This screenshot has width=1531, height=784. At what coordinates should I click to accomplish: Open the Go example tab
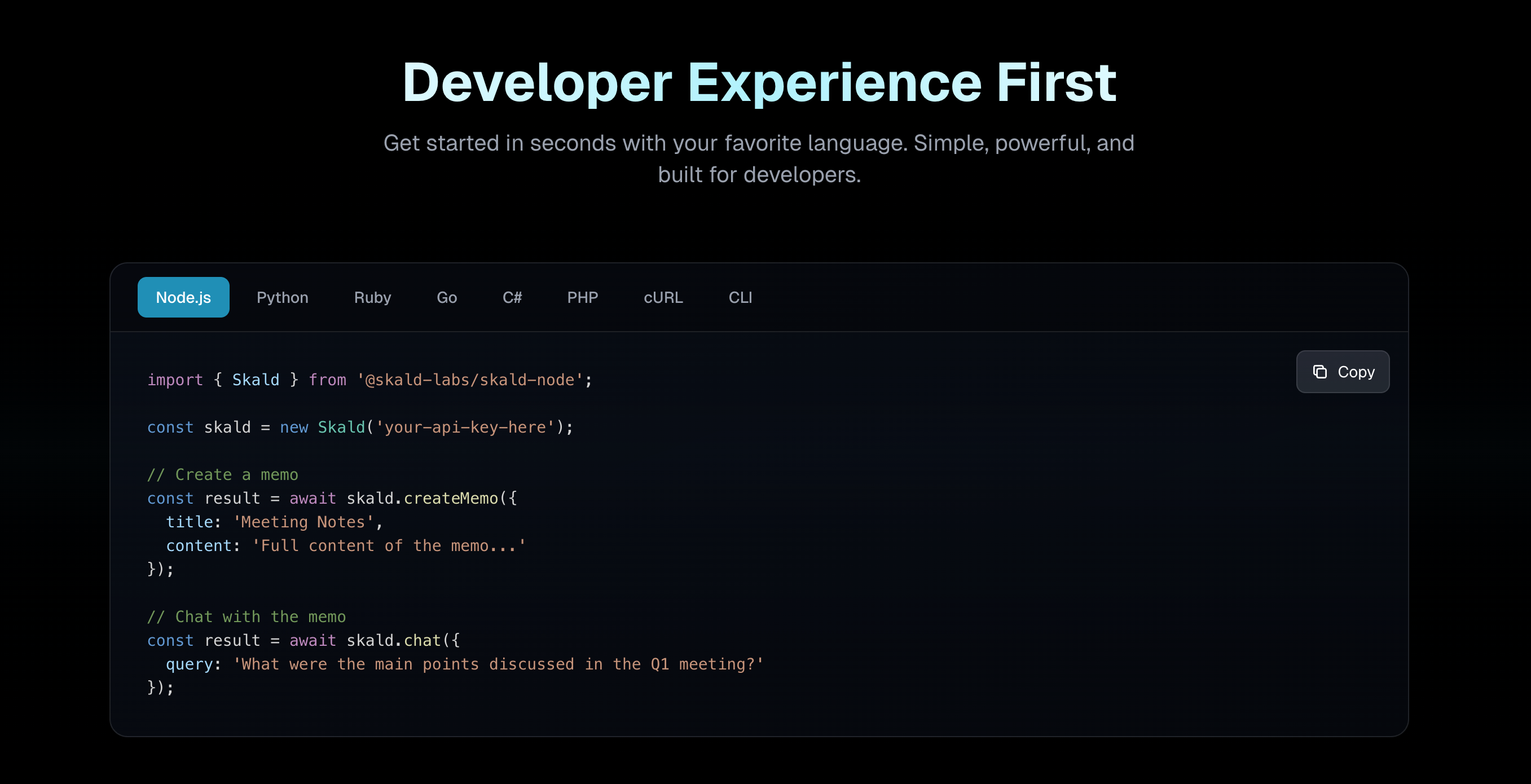click(446, 297)
